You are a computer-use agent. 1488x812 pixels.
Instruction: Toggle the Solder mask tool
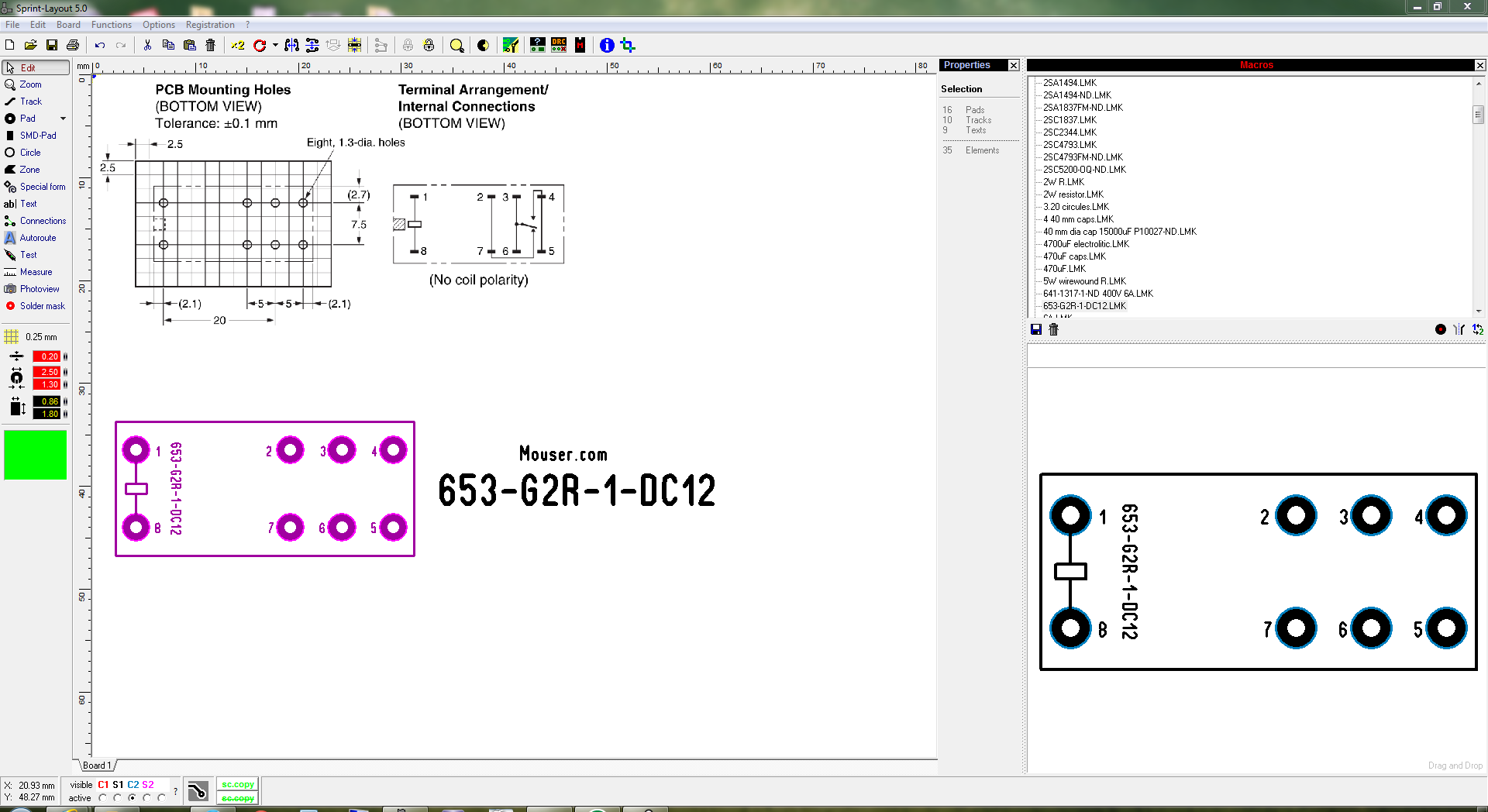[36, 306]
